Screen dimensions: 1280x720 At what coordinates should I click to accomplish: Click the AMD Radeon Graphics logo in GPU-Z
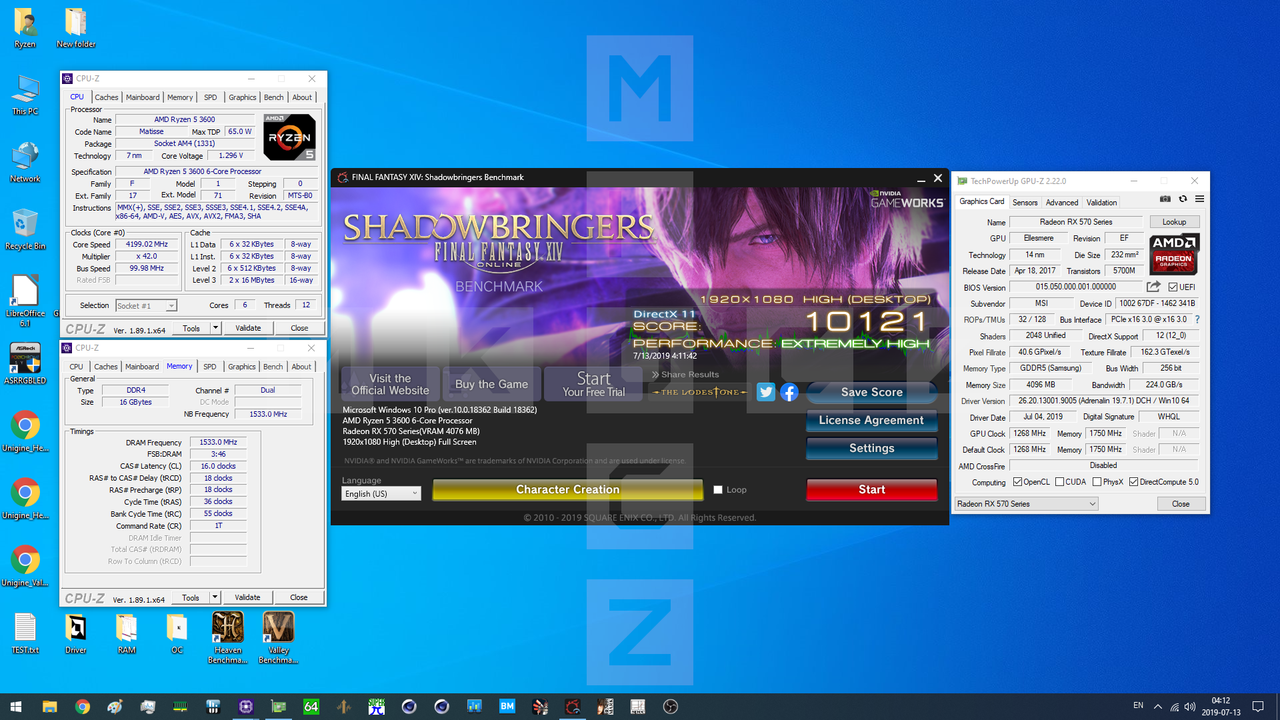pos(1174,254)
